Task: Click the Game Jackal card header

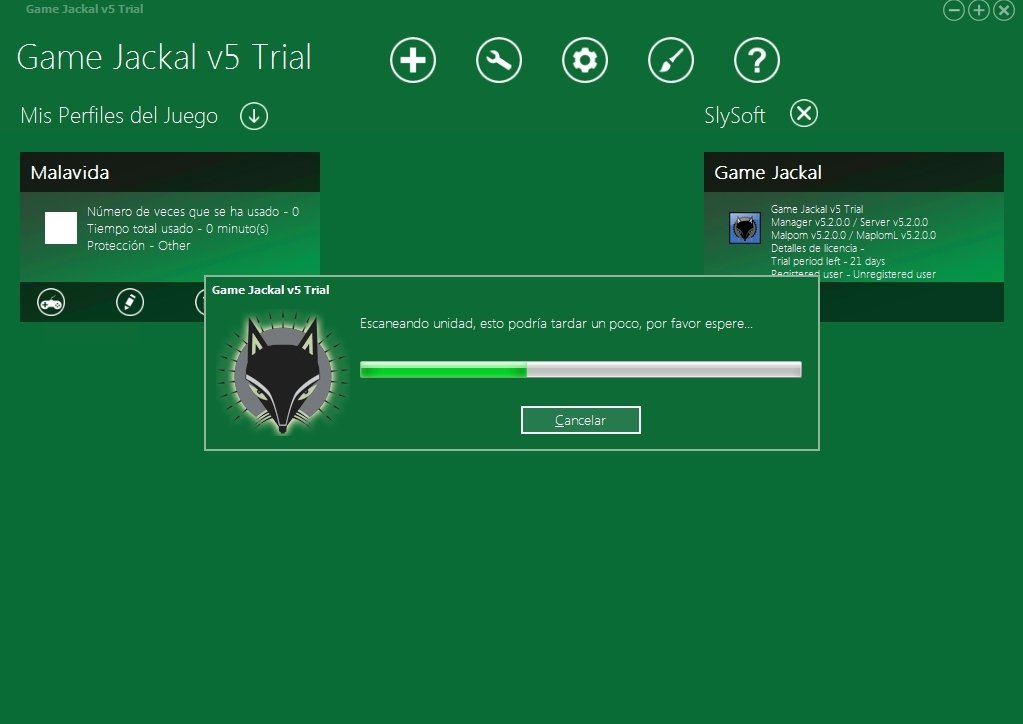Action: 853,172
